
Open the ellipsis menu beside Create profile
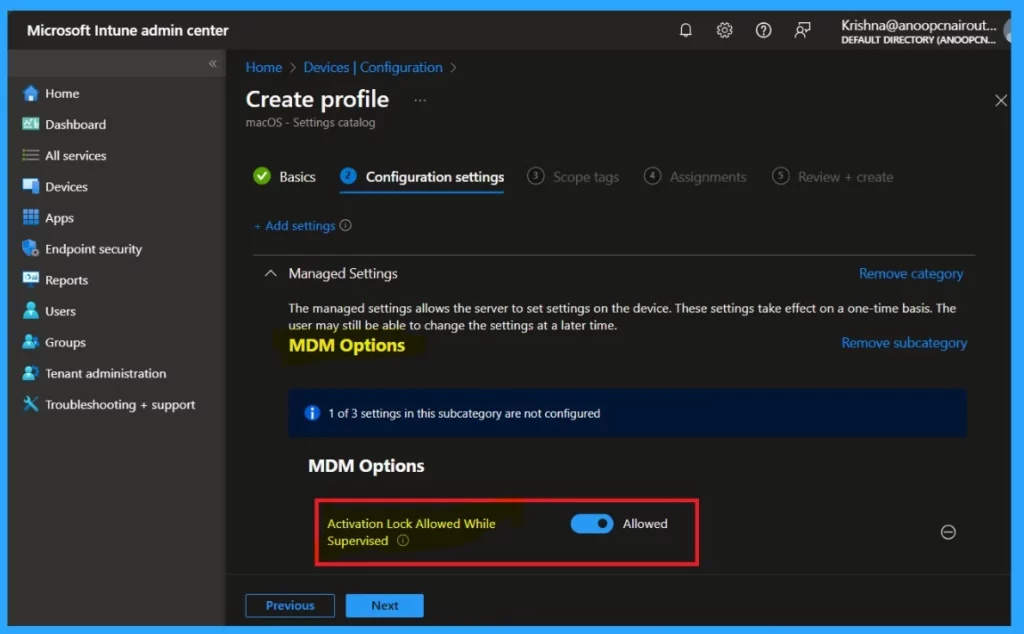click(x=420, y=101)
